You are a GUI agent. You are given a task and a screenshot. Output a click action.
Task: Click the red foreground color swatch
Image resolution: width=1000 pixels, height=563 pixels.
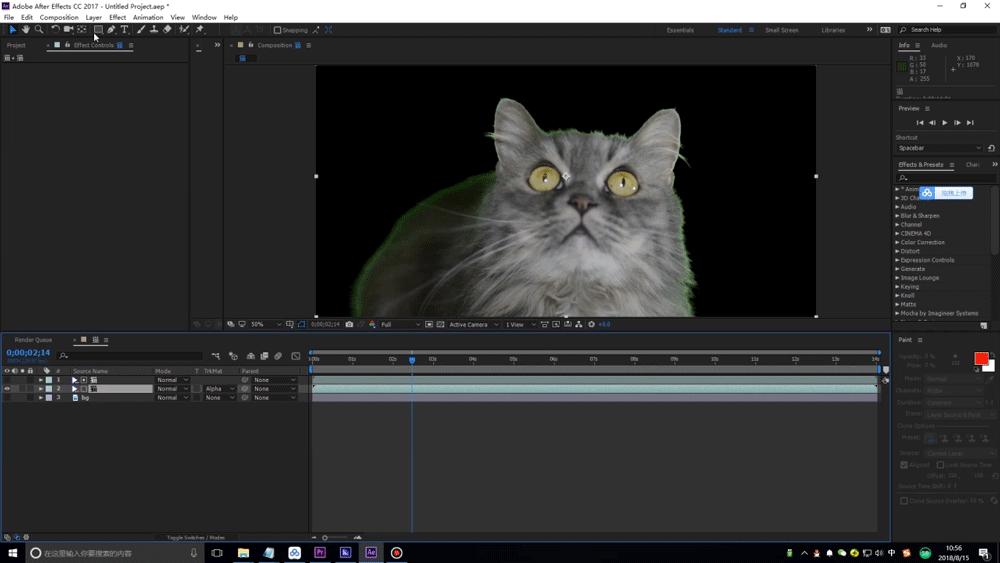point(981,358)
